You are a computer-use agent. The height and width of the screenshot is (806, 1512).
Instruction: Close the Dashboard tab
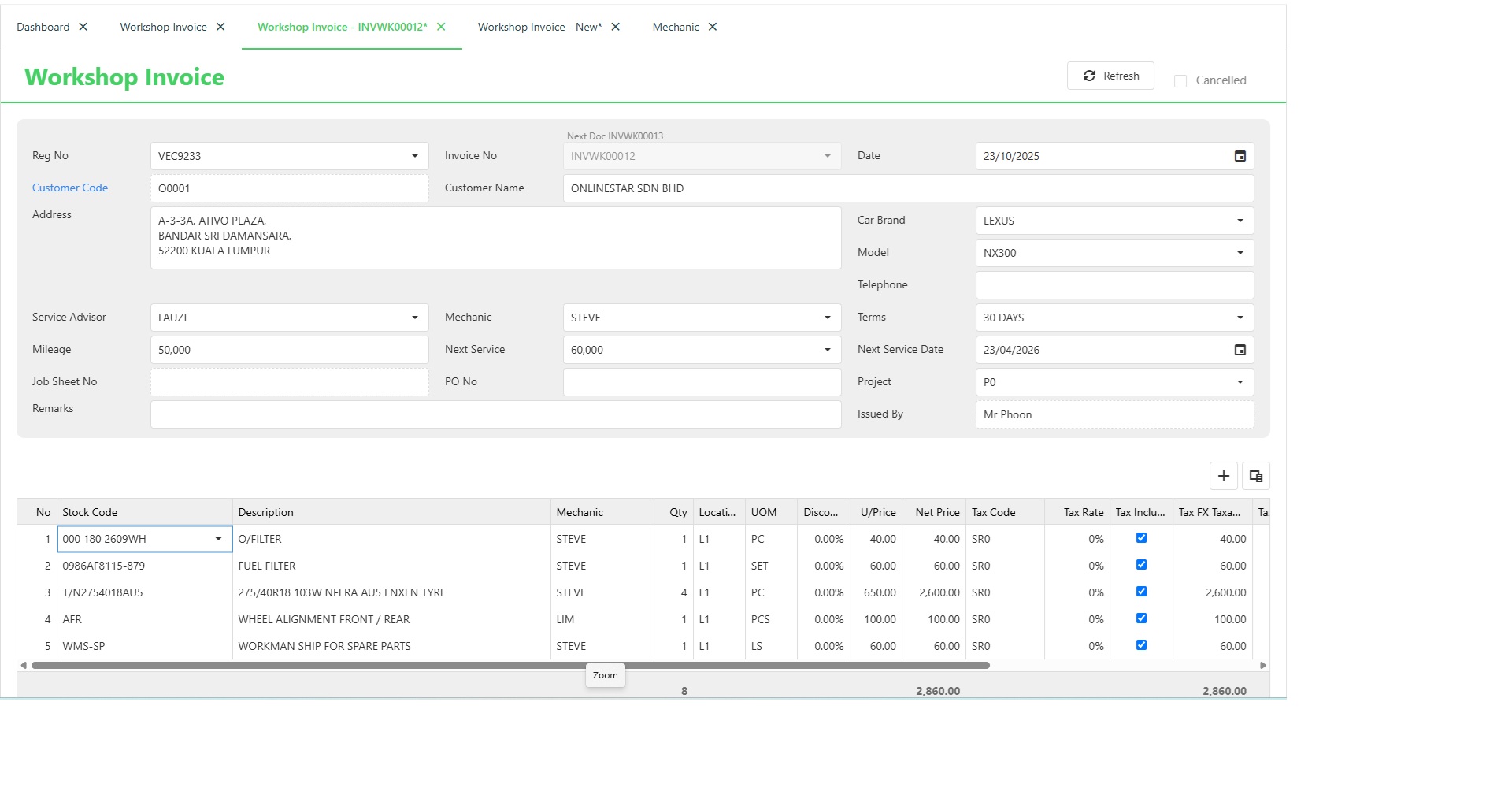coord(83,27)
